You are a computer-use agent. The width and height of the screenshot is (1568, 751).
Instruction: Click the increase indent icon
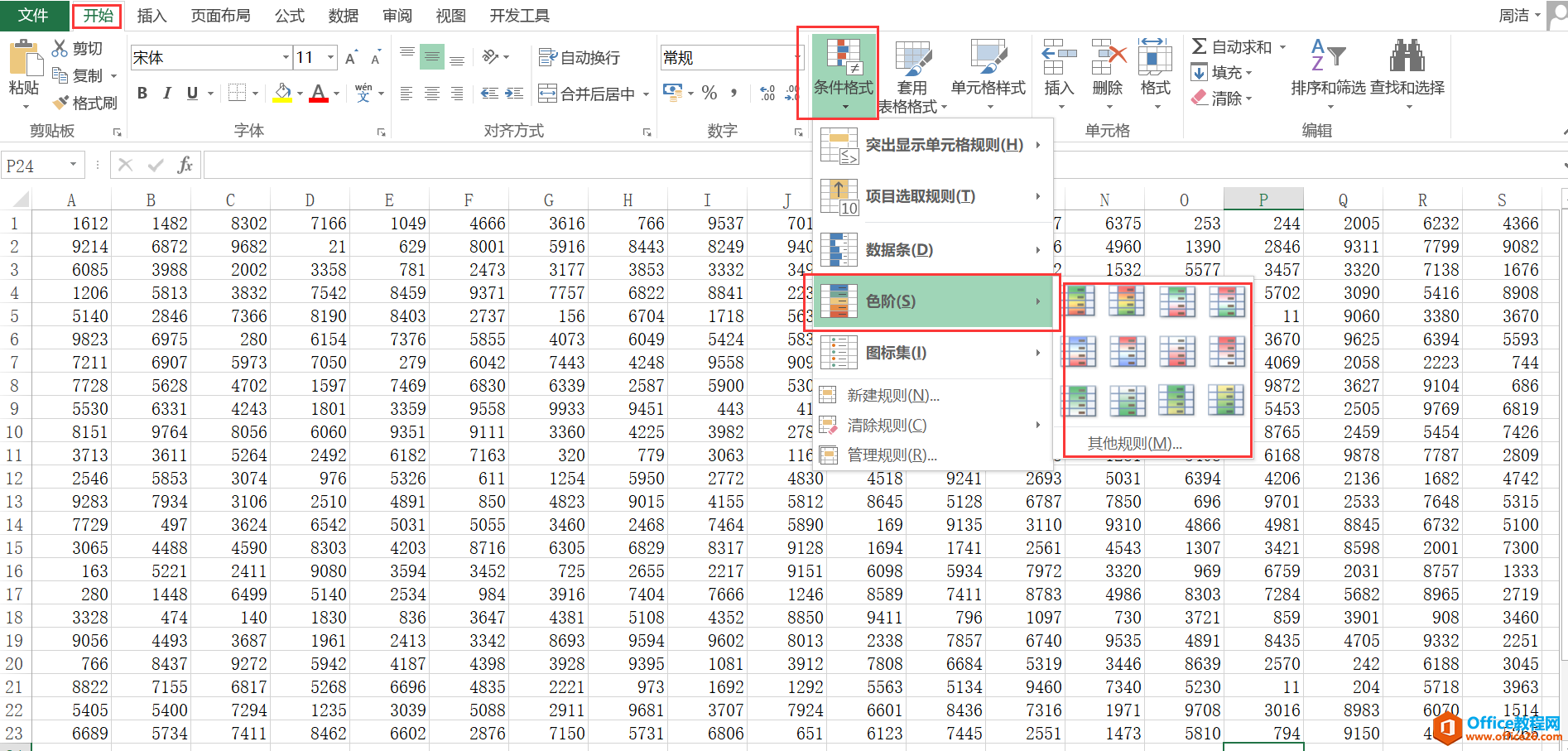click(x=514, y=94)
